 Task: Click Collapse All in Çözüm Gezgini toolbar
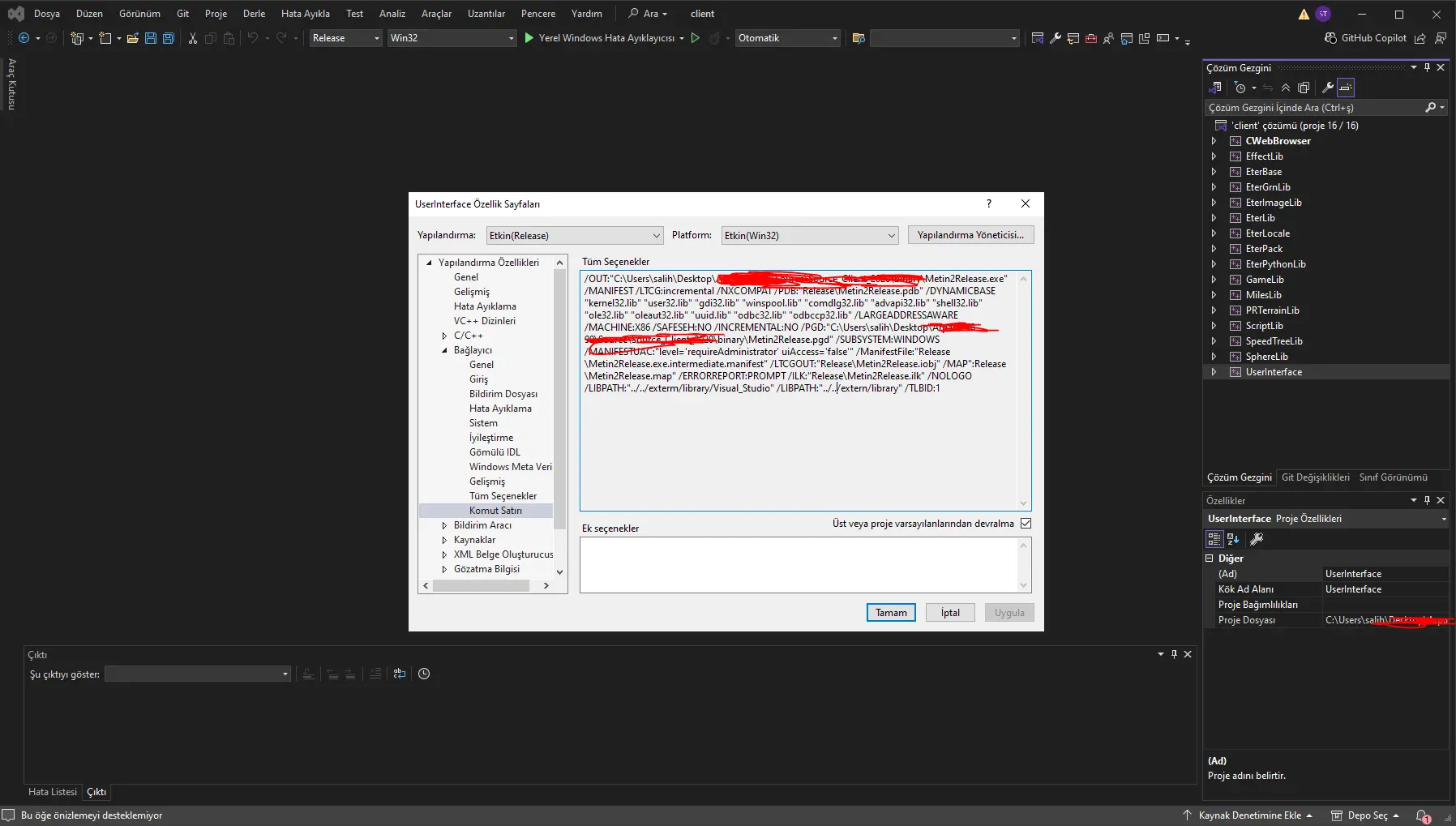tap(1286, 88)
